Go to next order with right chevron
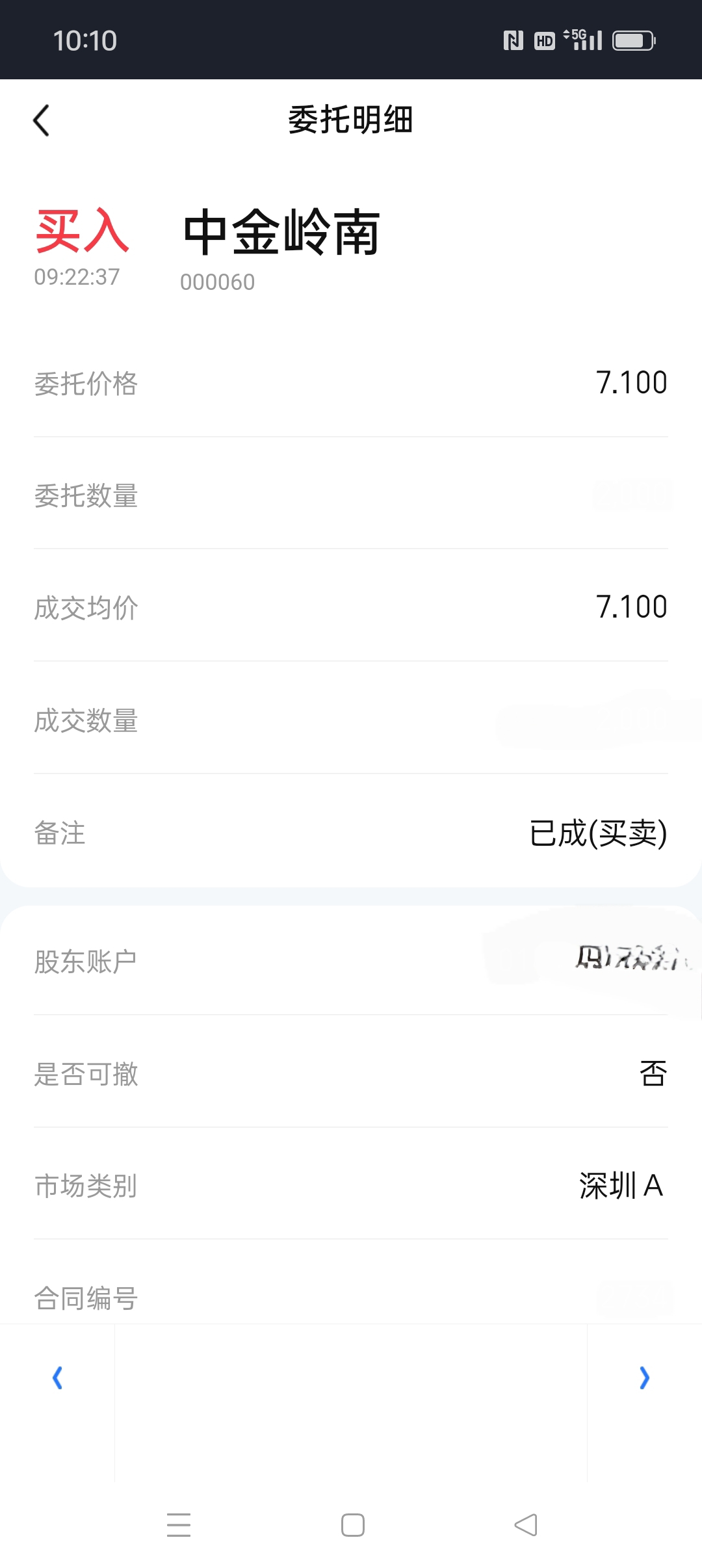Image resolution: width=702 pixels, height=1568 pixels. tap(644, 1378)
